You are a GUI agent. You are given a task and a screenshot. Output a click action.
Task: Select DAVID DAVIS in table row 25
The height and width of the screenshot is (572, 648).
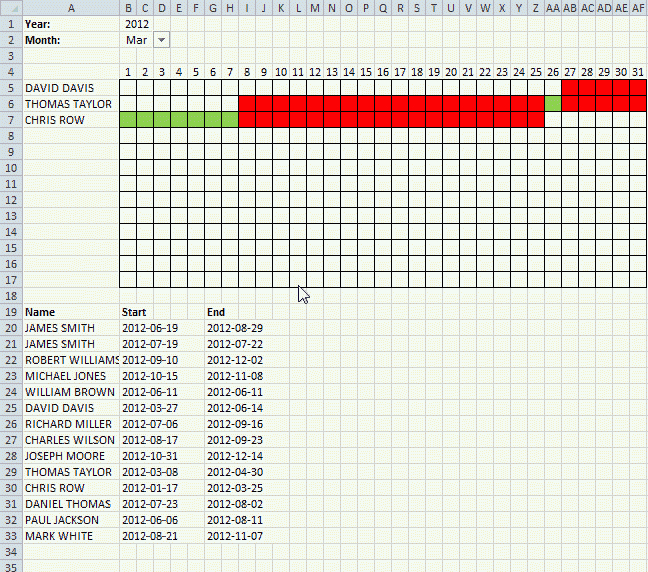tap(60, 408)
